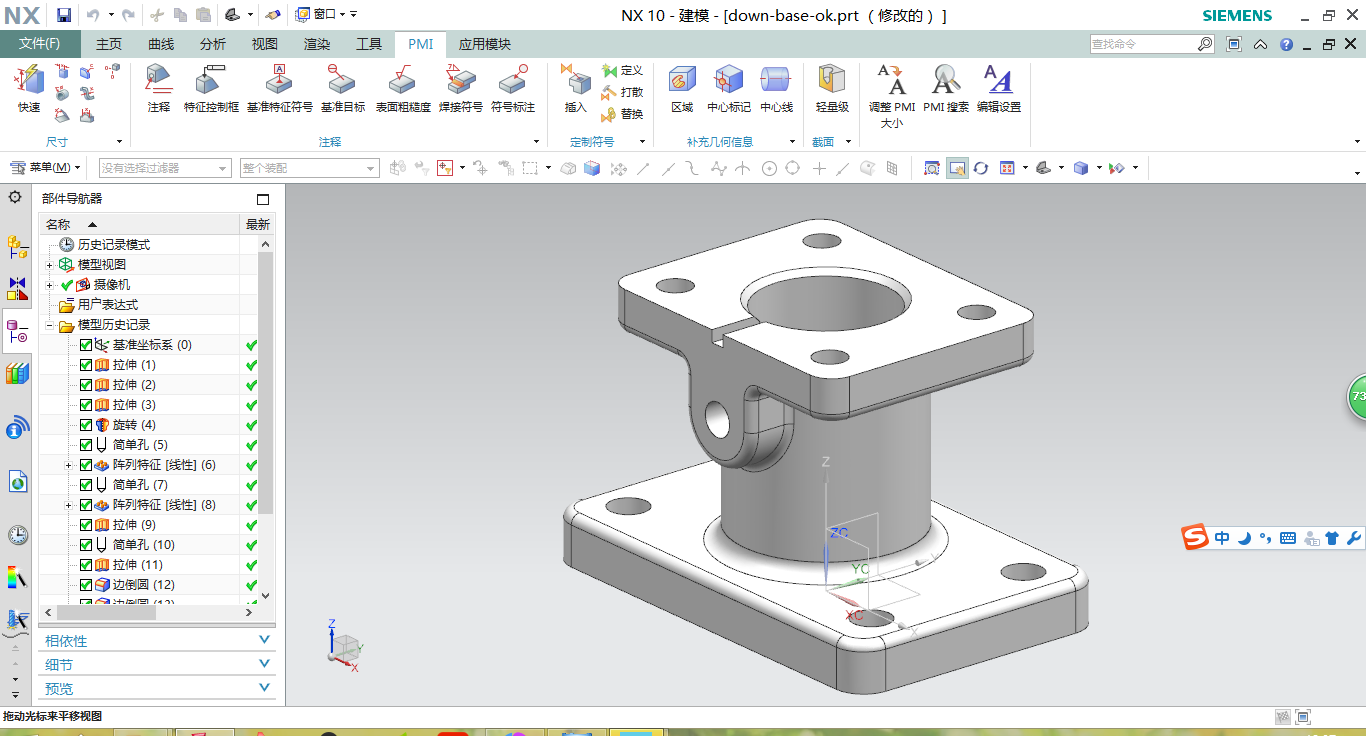Click the 轻量级 lightweight section tool

tap(832, 89)
